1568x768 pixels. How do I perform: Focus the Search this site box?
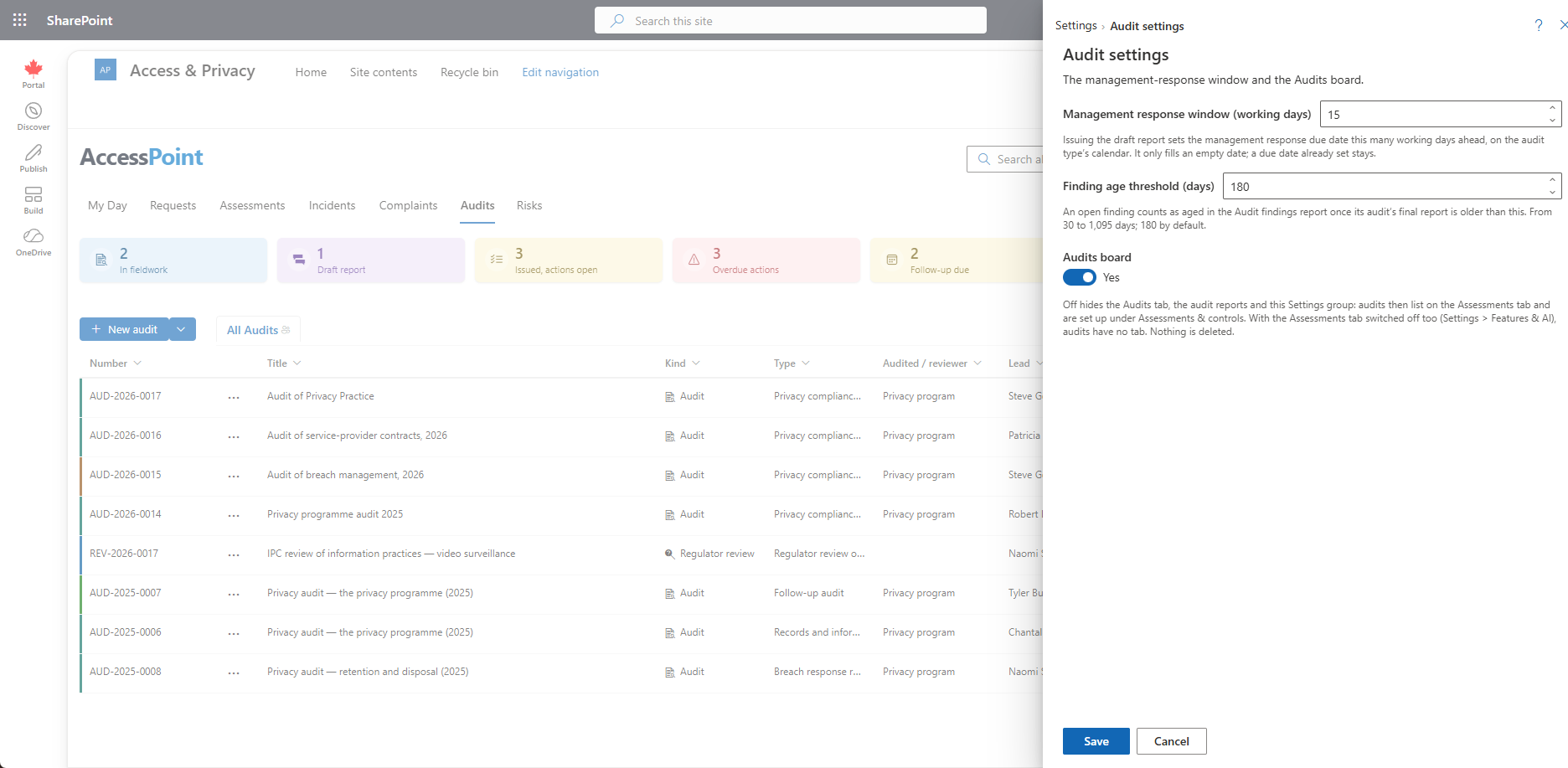pos(791,20)
